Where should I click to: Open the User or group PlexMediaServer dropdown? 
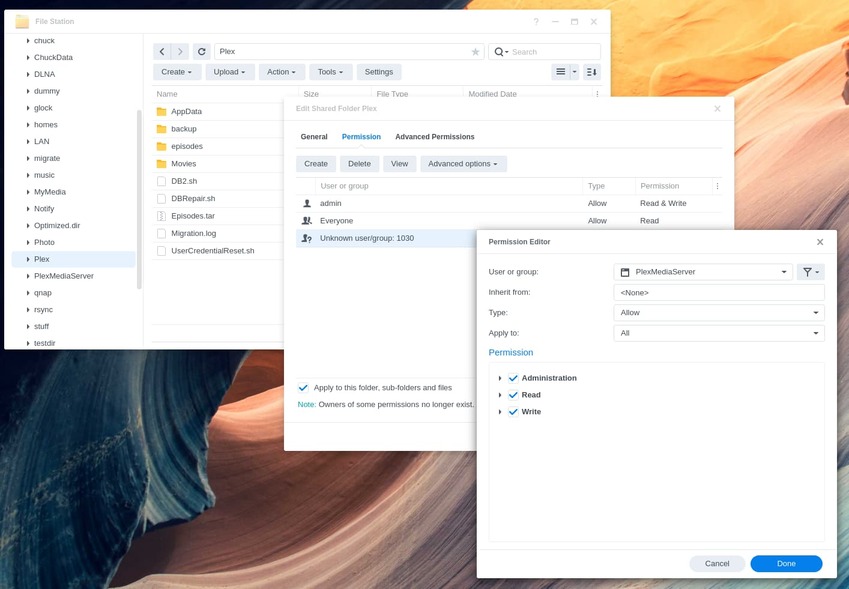703,272
